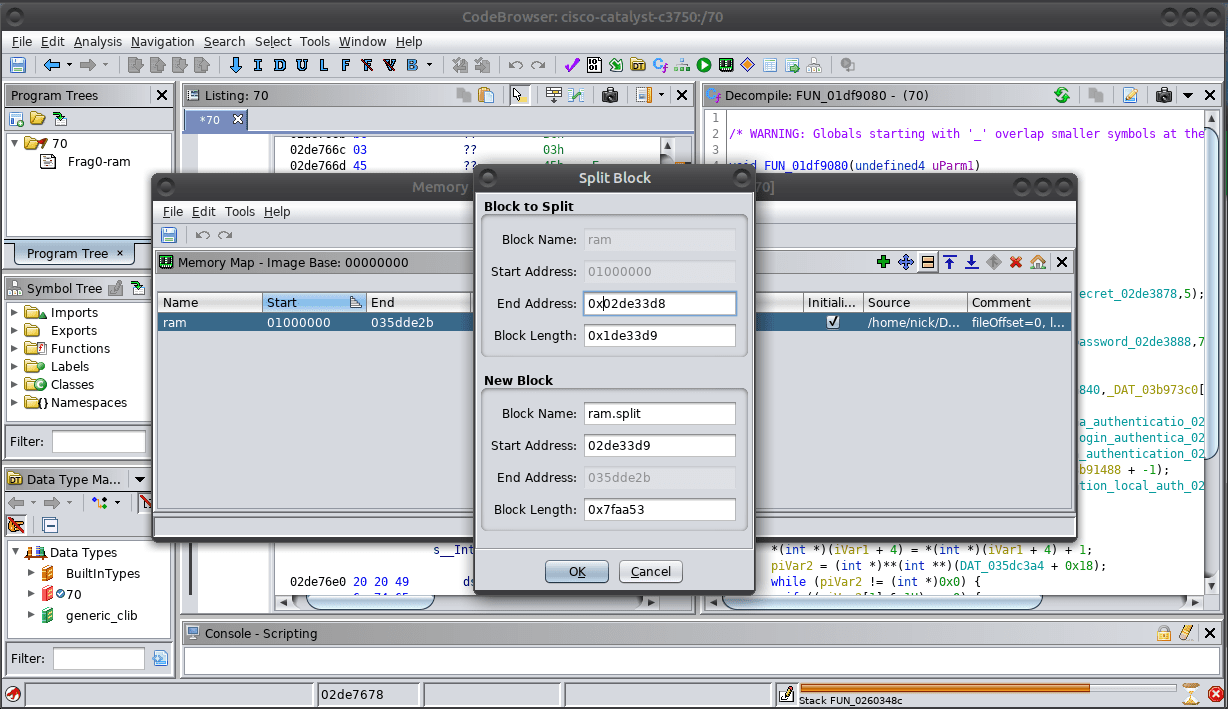
Task: Go to next label with the L icon
Action: pos(323,65)
